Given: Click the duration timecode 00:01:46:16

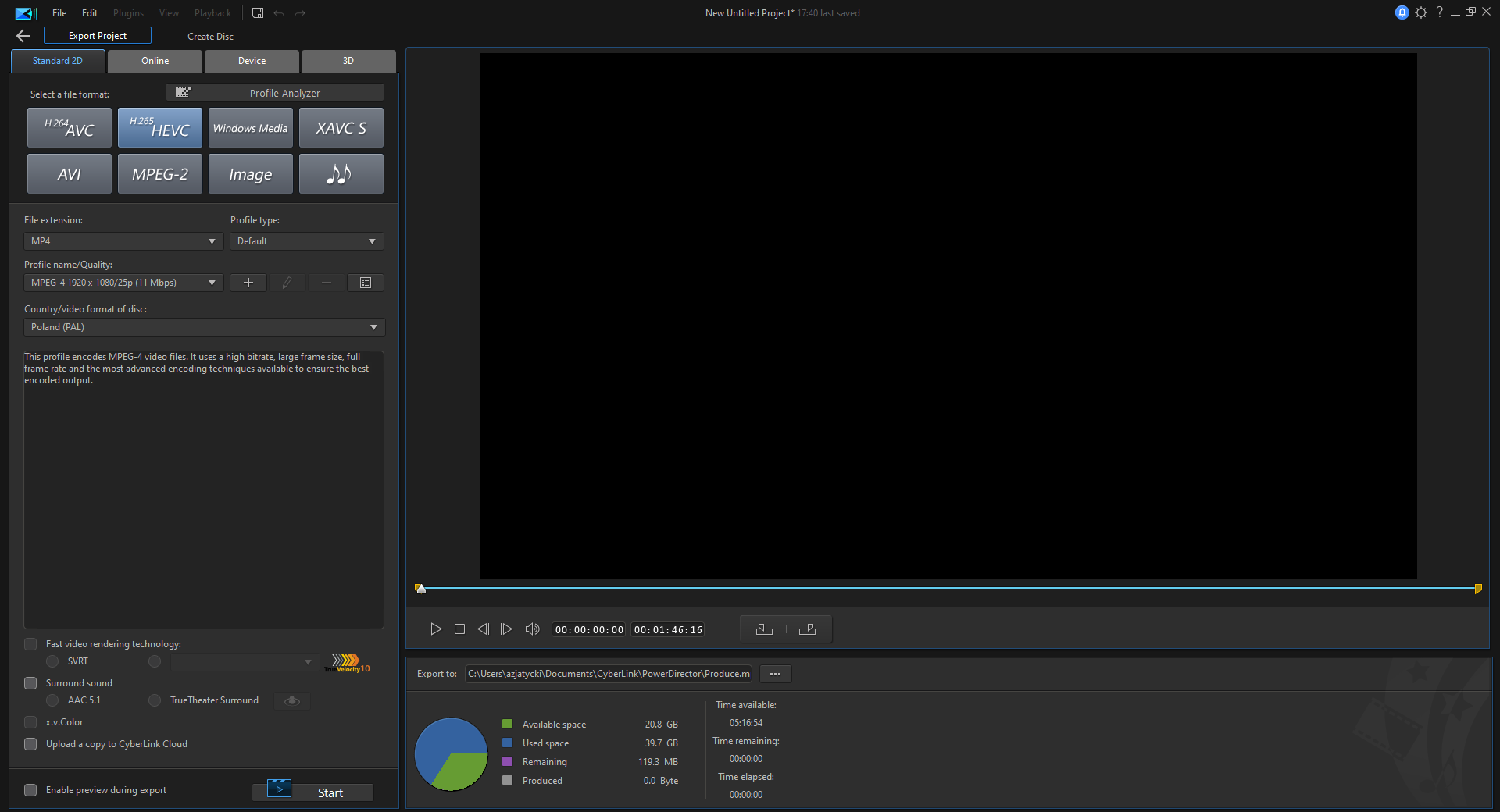Looking at the screenshot, I should coord(668,630).
